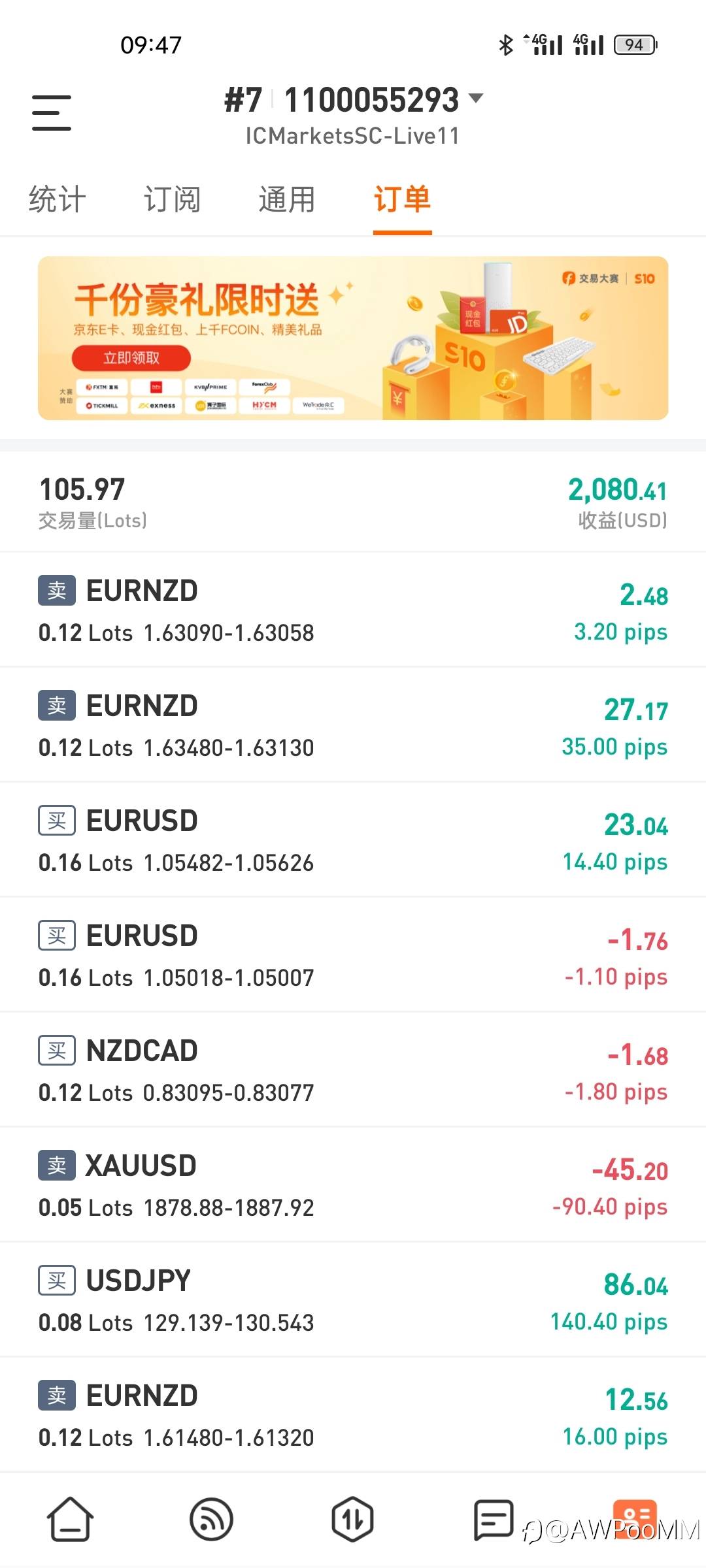The height and width of the screenshot is (1568, 706).
Task: Open the EURUSD order with 23.04 profit
Action: click(x=353, y=840)
